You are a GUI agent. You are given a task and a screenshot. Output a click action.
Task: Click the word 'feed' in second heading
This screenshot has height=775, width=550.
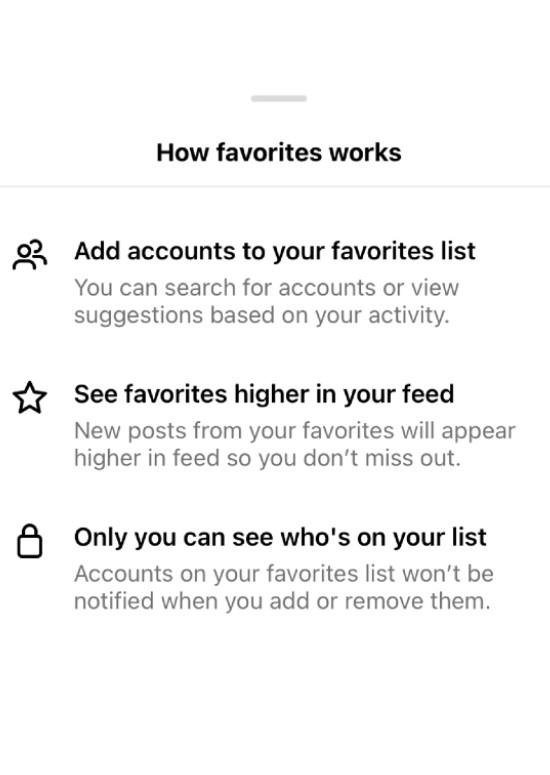(428, 394)
